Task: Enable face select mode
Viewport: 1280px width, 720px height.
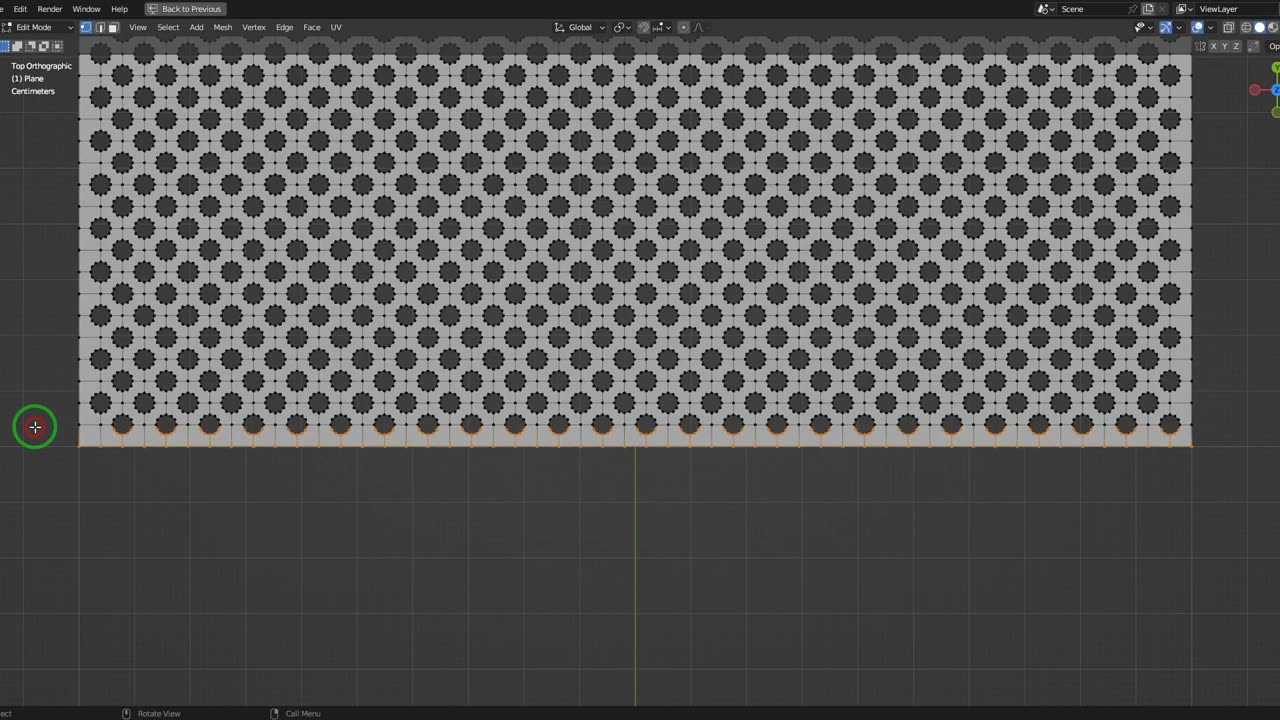Action: [113, 27]
